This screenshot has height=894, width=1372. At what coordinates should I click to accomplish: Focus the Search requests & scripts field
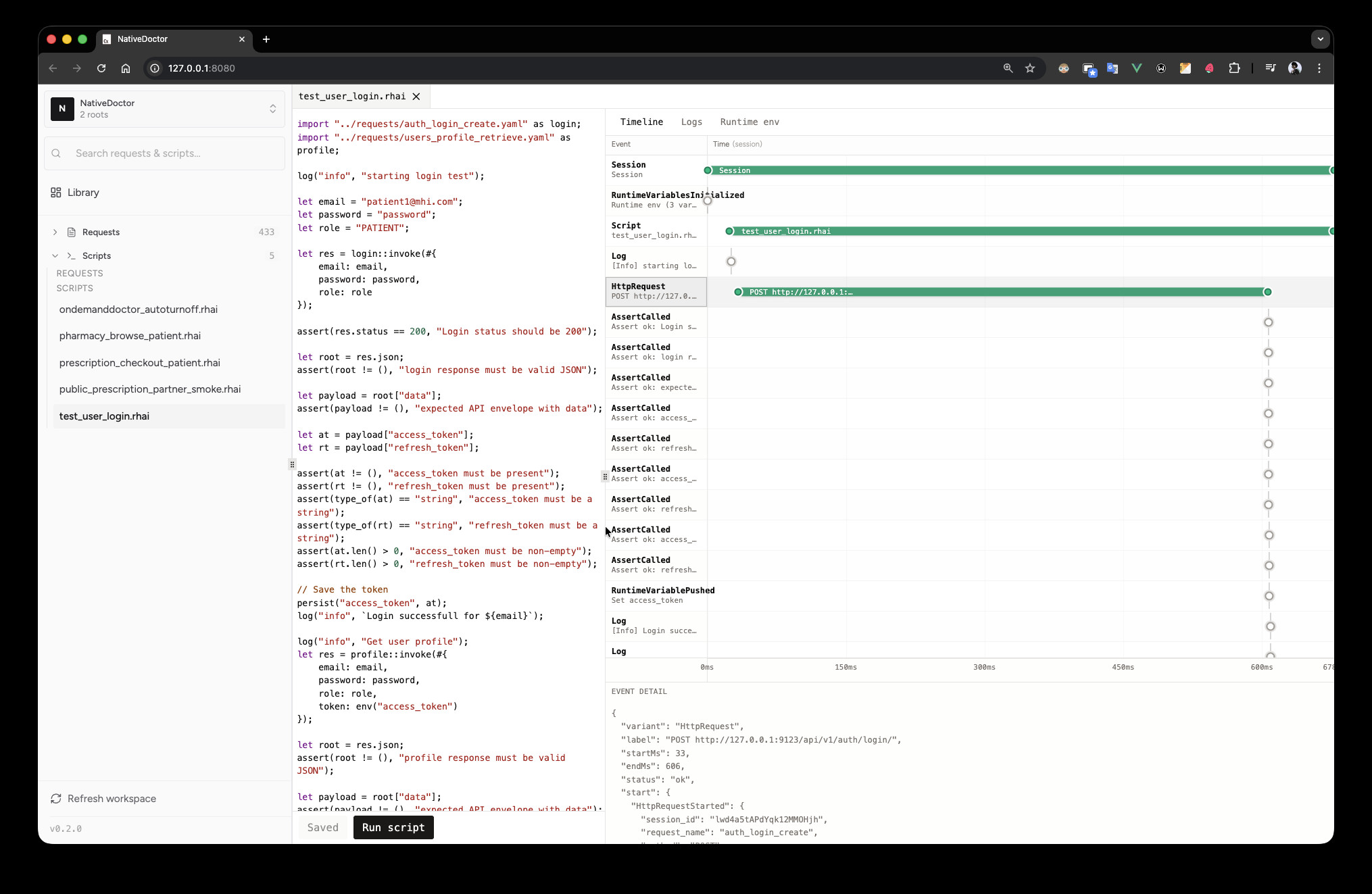pyautogui.click(x=165, y=153)
